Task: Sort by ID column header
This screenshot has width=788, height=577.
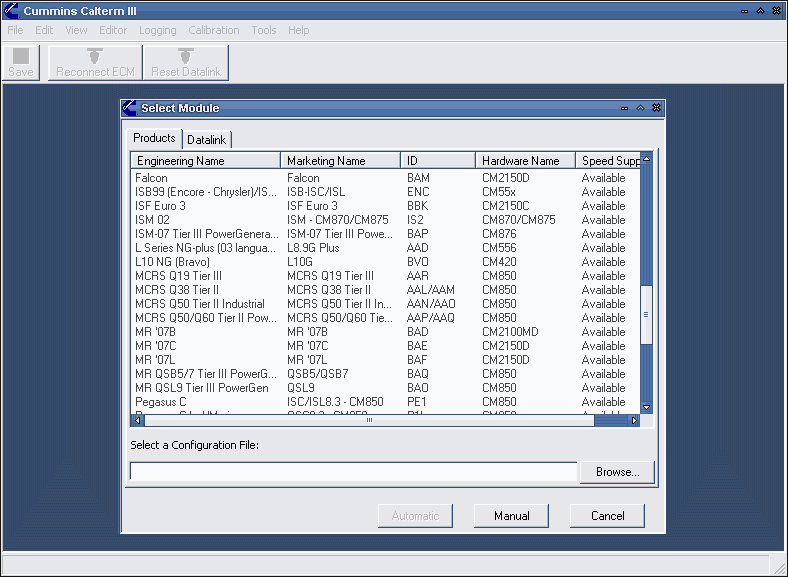Action: [x=438, y=161]
